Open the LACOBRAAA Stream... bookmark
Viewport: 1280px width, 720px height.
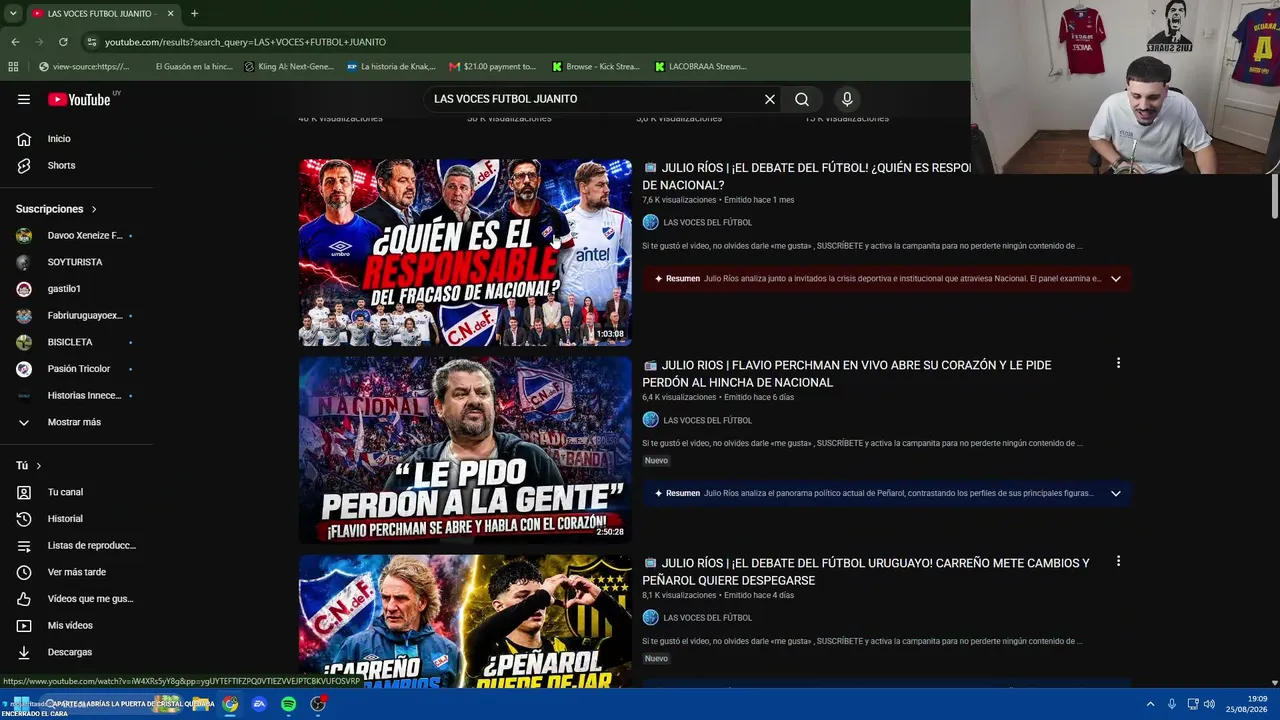700,67
